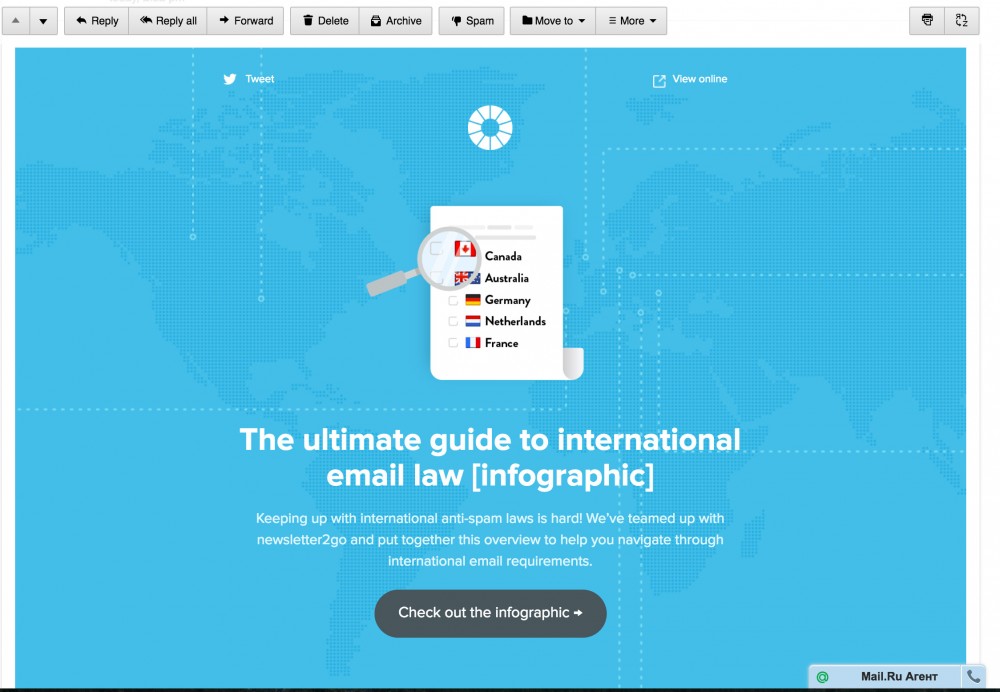This screenshot has width=1000, height=692.
Task: Click the trash icon on Delete button
Action: [x=309, y=20]
